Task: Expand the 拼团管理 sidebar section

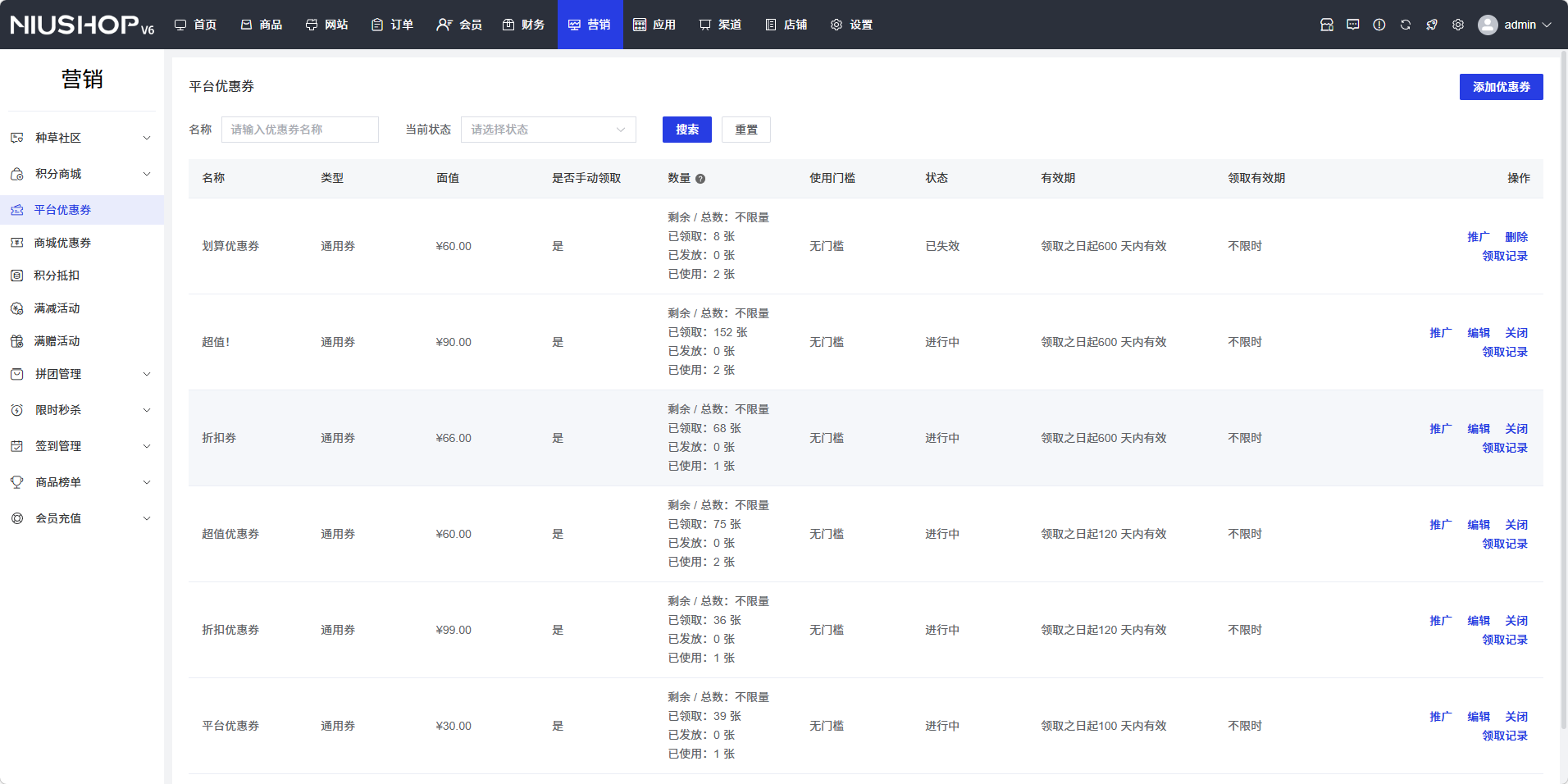Action: [82, 374]
